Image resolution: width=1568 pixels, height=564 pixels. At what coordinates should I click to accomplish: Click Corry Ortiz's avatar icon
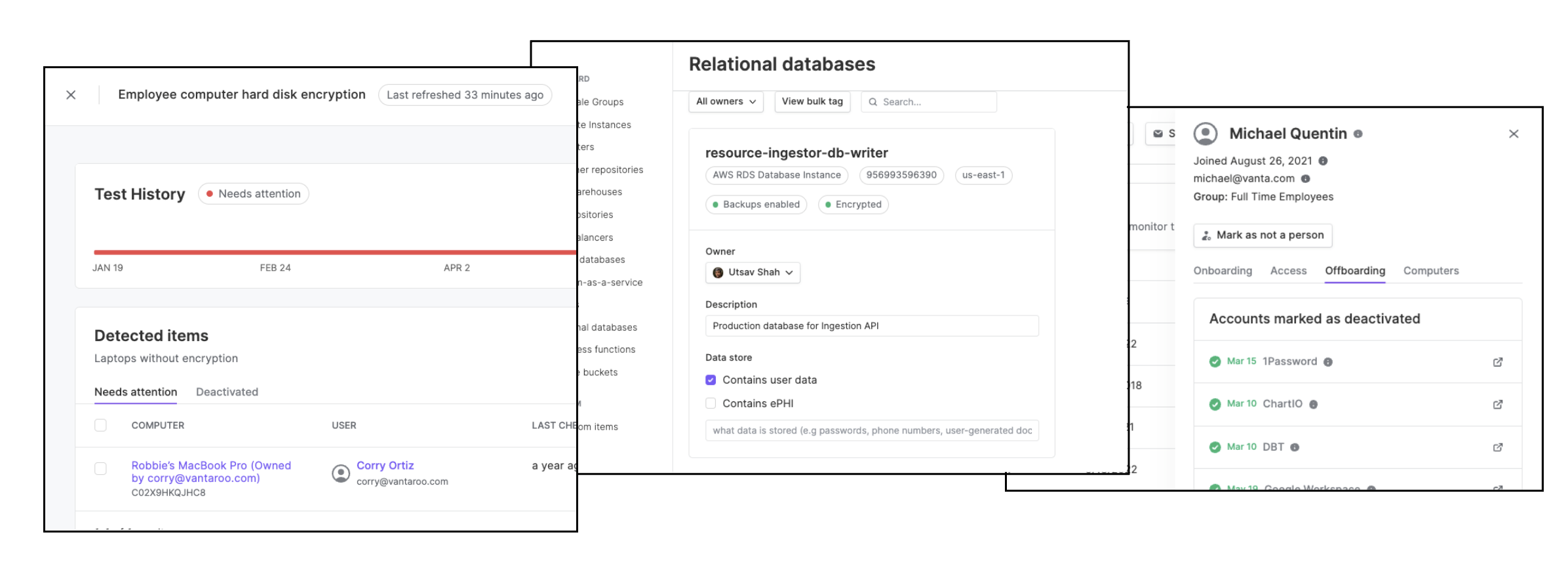tap(341, 473)
